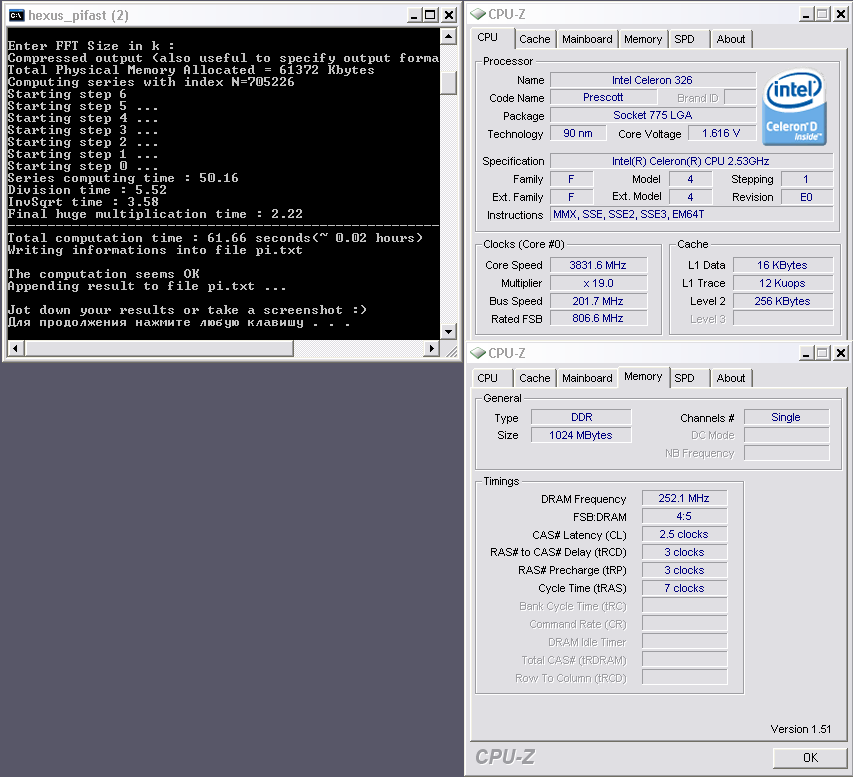Click the L1 Trace value '12 Kuops'
Screen dimensions: 853x777
783,283
